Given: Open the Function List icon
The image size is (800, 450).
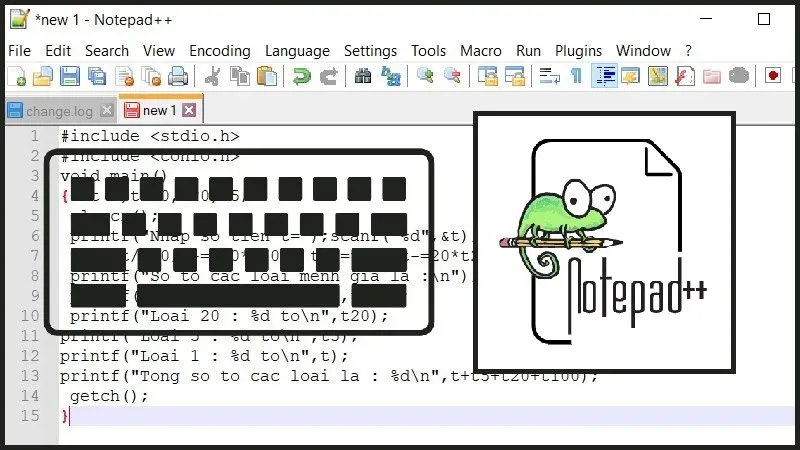Looking at the screenshot, I should click(684, 77).
